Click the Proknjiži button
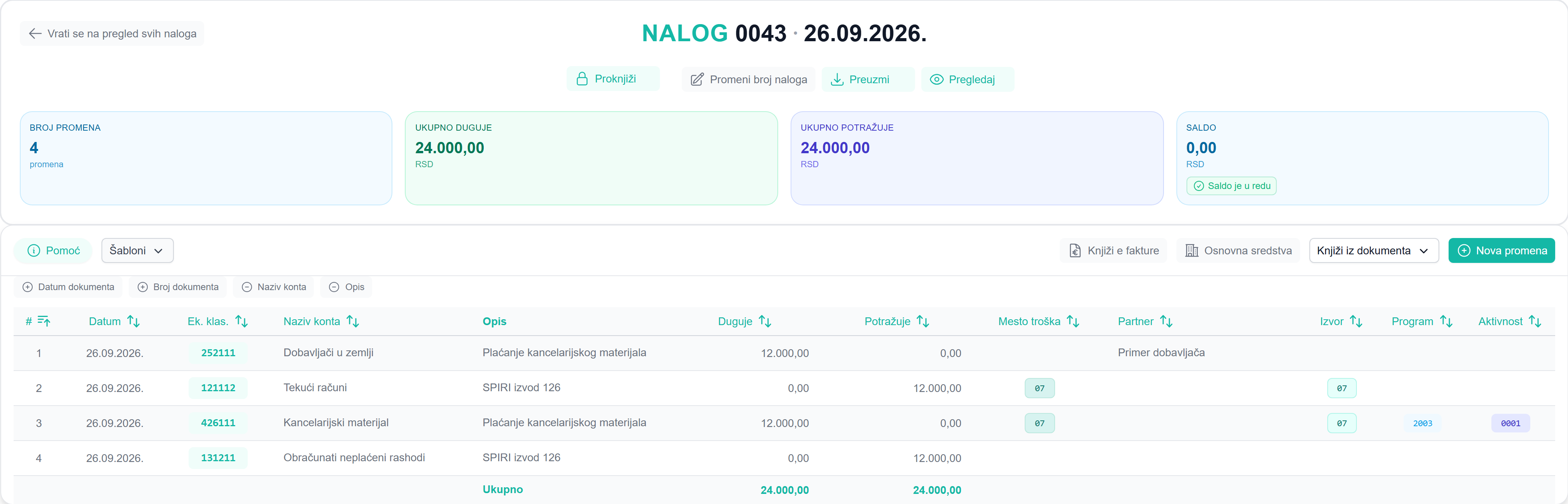The width and height of the screenshot is (1568, 504). (606, 79)
